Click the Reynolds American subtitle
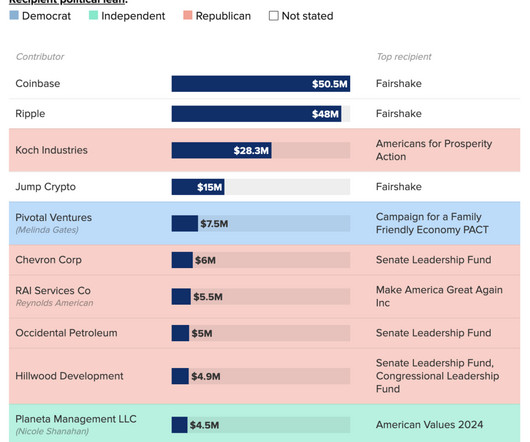The image size is (530, 442). click(54, 303)
